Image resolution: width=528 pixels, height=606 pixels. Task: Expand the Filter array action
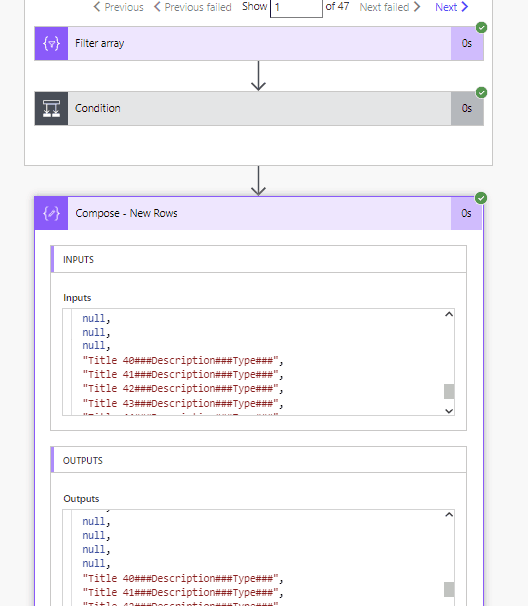coord(259,43)
